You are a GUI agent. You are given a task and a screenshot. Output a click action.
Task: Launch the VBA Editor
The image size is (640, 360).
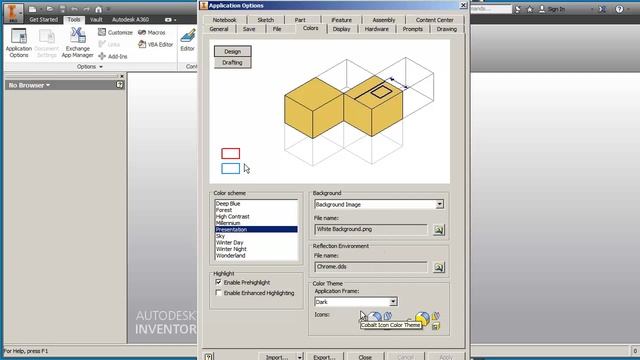(156, 44)
